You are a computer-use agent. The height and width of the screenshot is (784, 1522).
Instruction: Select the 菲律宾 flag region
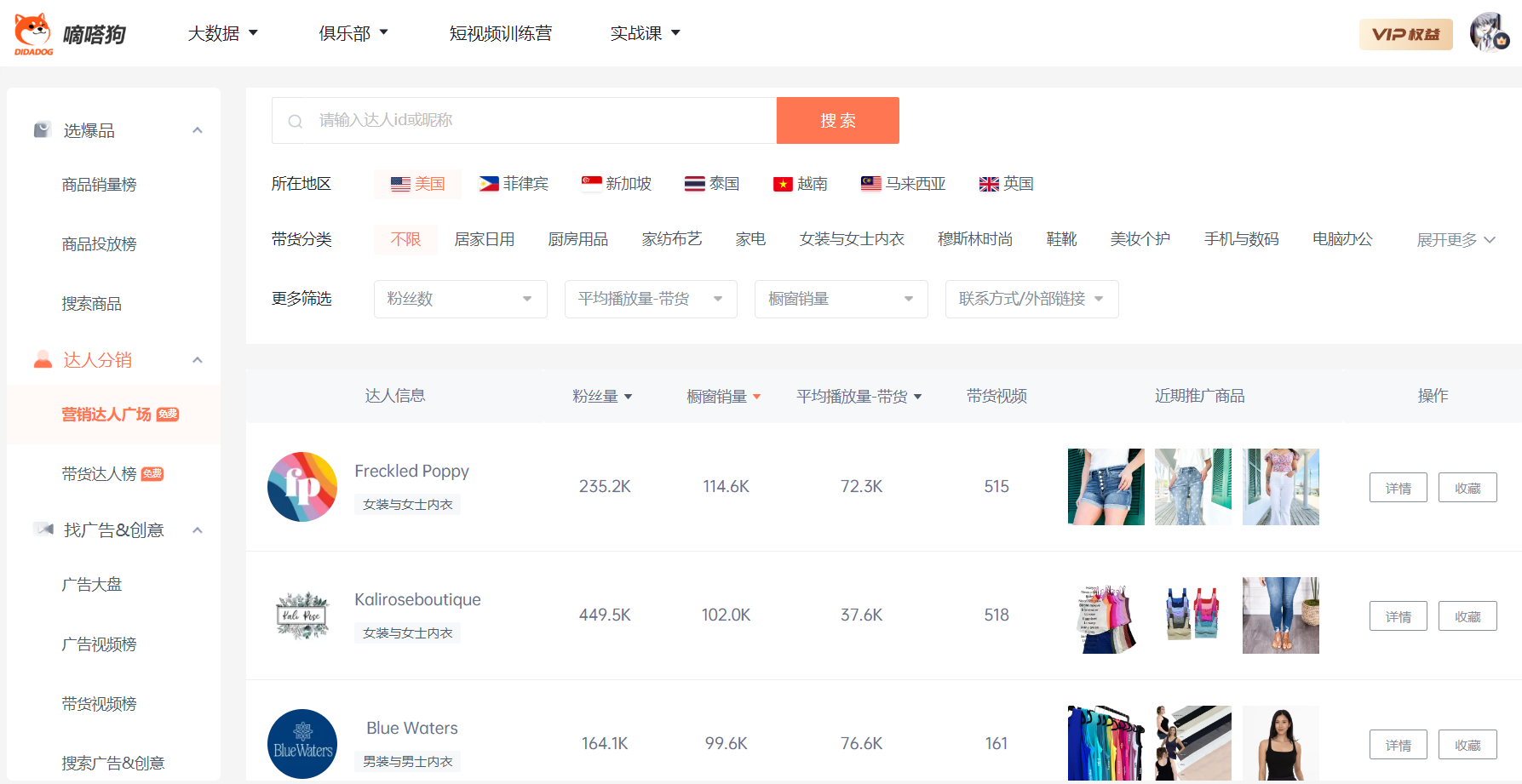[514, 184]
